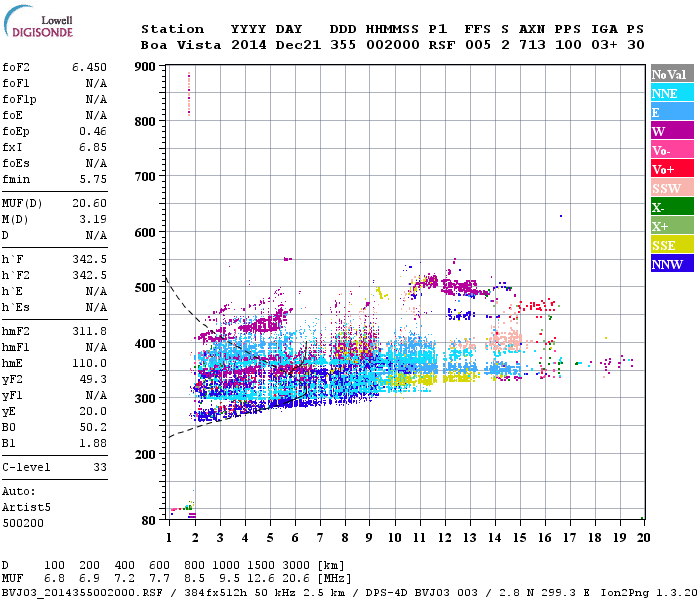This screenshot has height=600, width=700.
Task: Click the foEp value 0.46
Action: point(93,131)
